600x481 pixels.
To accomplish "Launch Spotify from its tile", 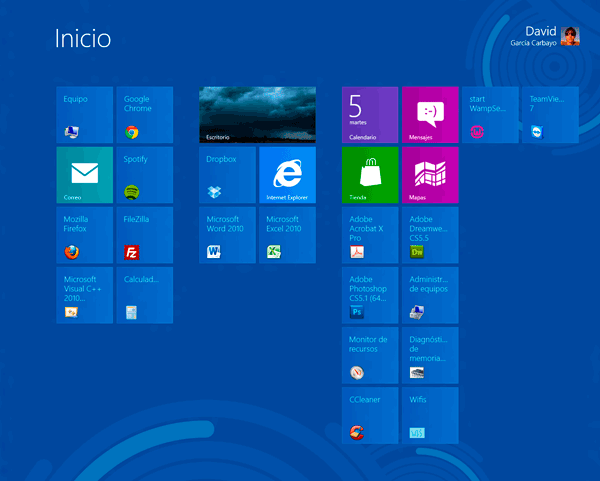I will 145,175.
